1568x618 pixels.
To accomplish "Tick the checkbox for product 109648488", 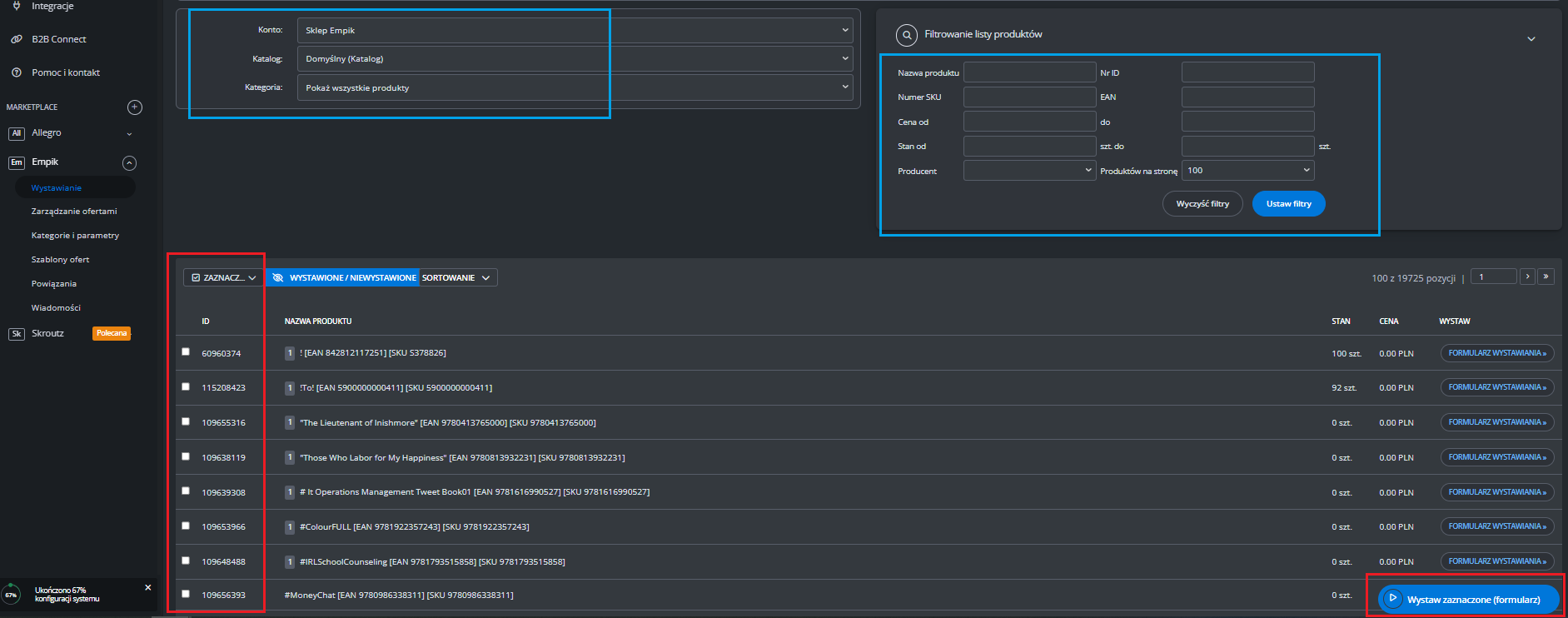I will [186, 561].
